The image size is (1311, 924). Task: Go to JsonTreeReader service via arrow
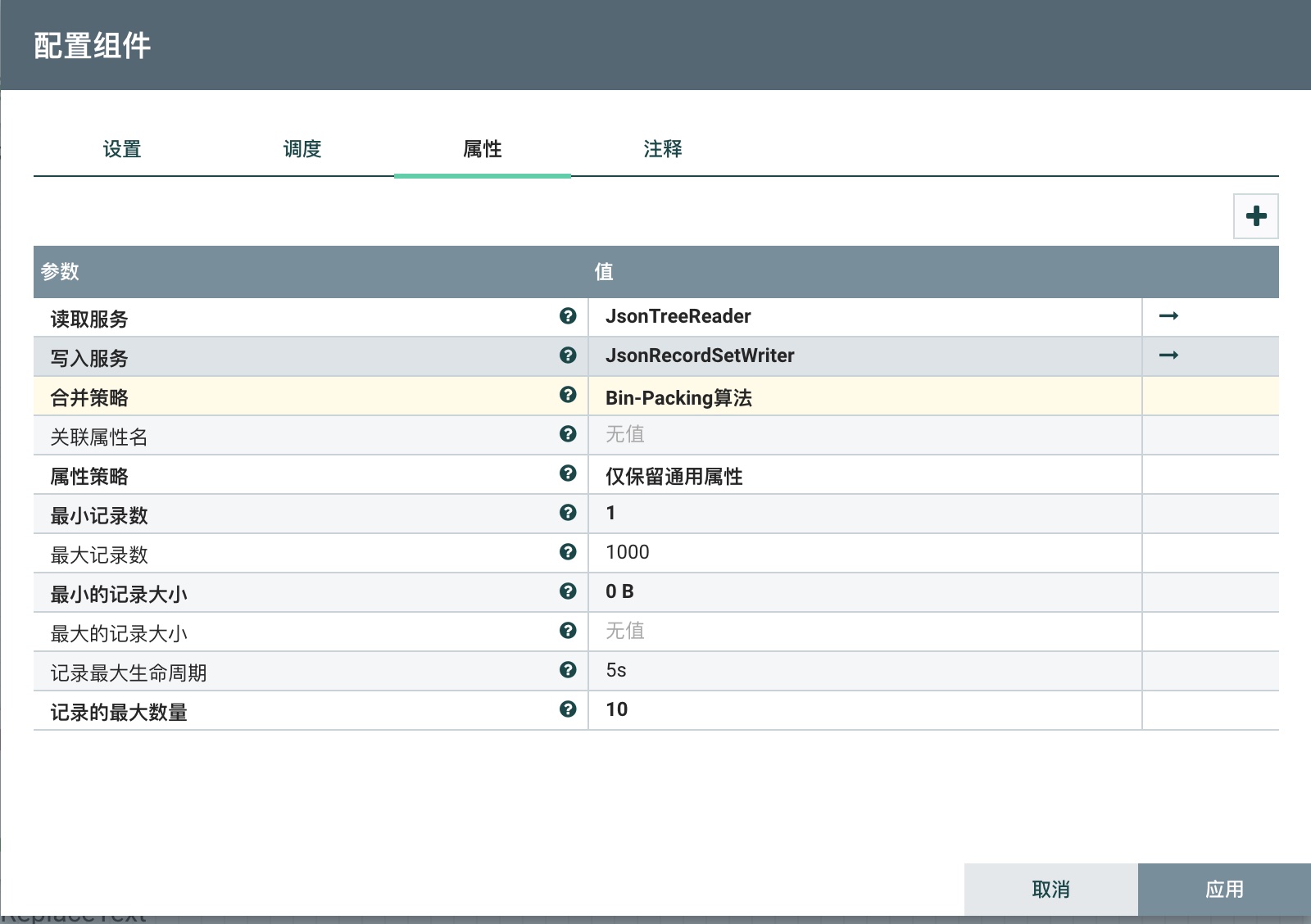(1168, 316)
